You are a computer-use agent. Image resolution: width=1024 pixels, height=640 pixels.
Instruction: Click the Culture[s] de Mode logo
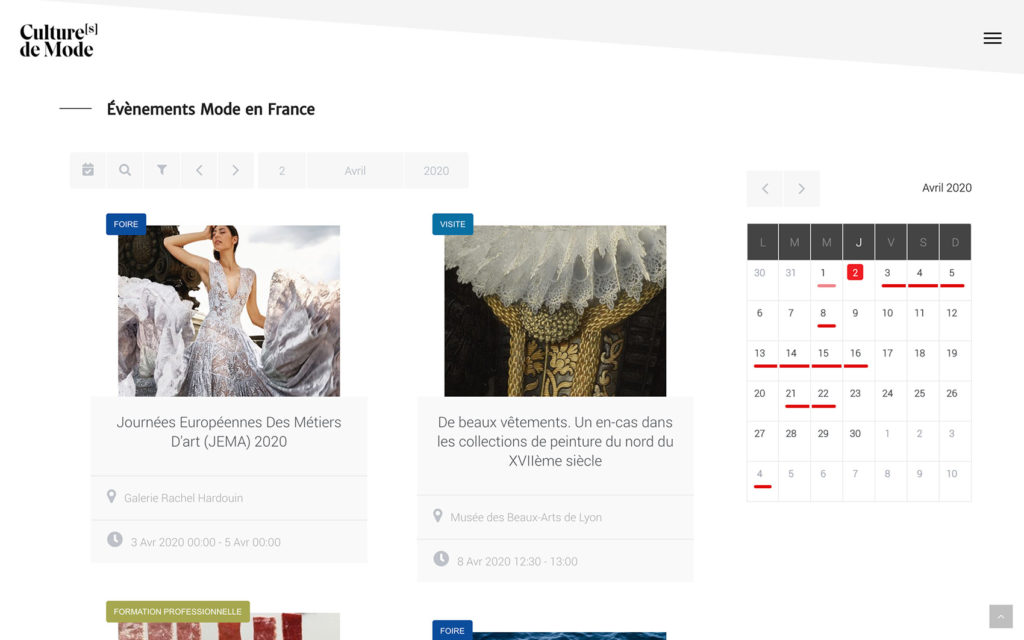tap(59, 40)
